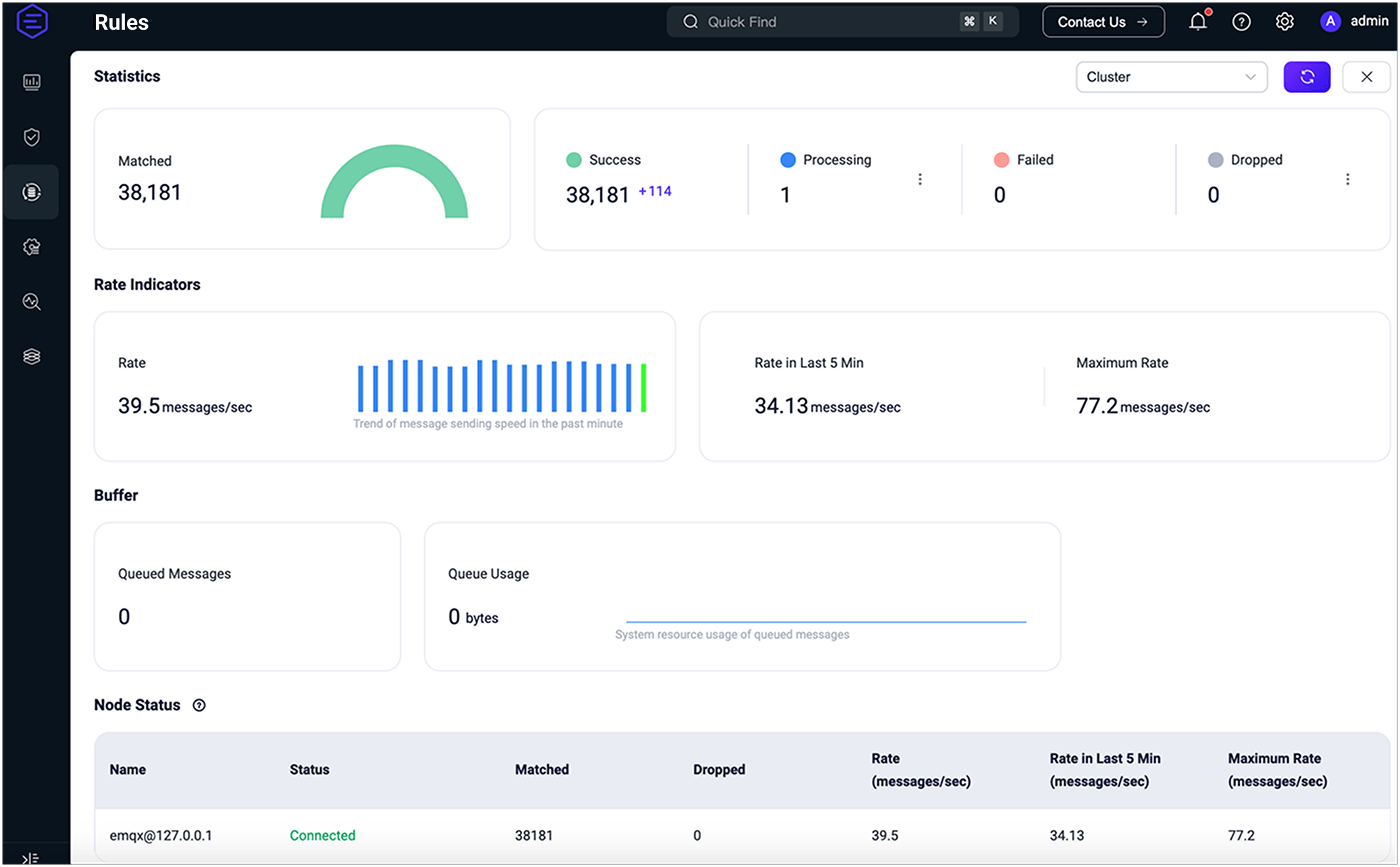Click the EMQX logo icon
1400x867 pixels.
32,22
